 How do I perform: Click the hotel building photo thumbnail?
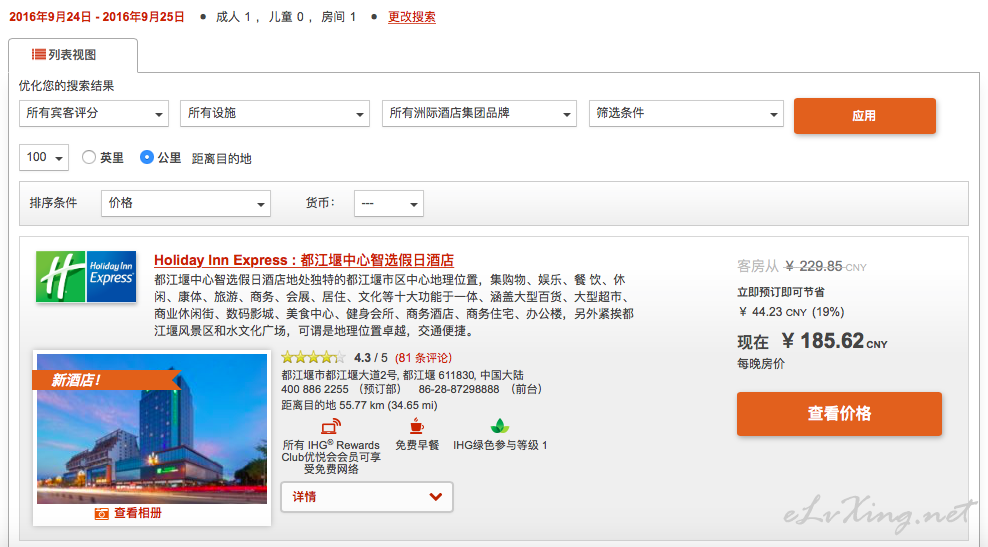pos(152,429)
